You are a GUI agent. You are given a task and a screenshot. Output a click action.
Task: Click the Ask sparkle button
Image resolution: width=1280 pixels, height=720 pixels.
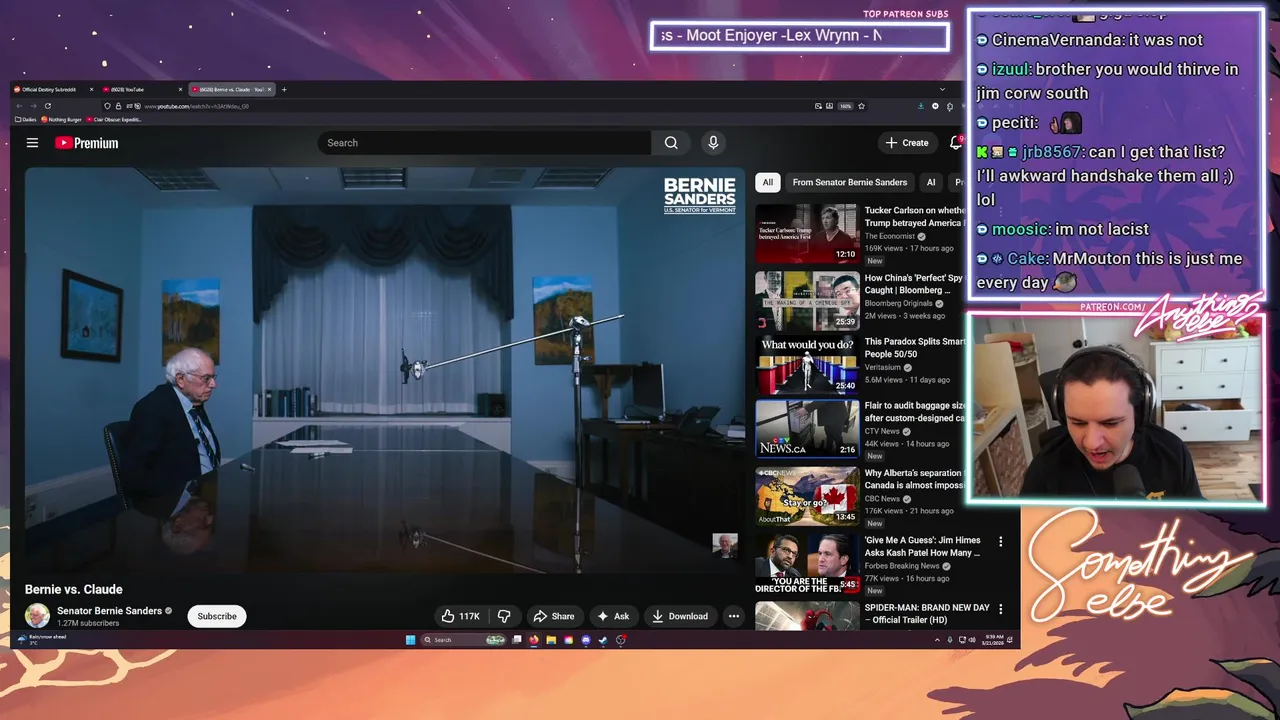613,616
